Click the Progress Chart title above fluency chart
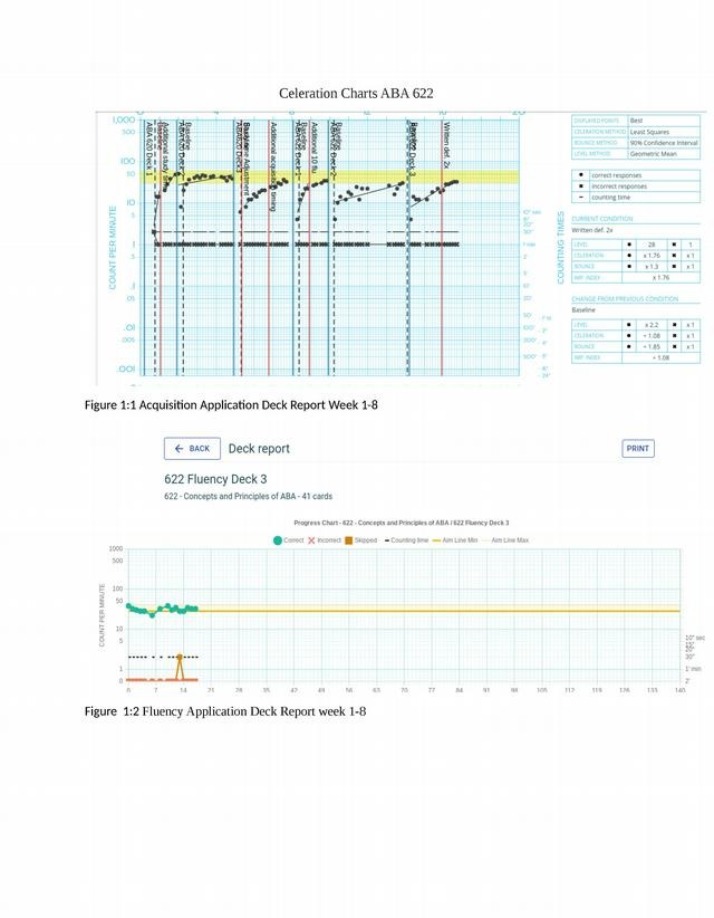The image size is (714, 918). click(x=401, y=523)
